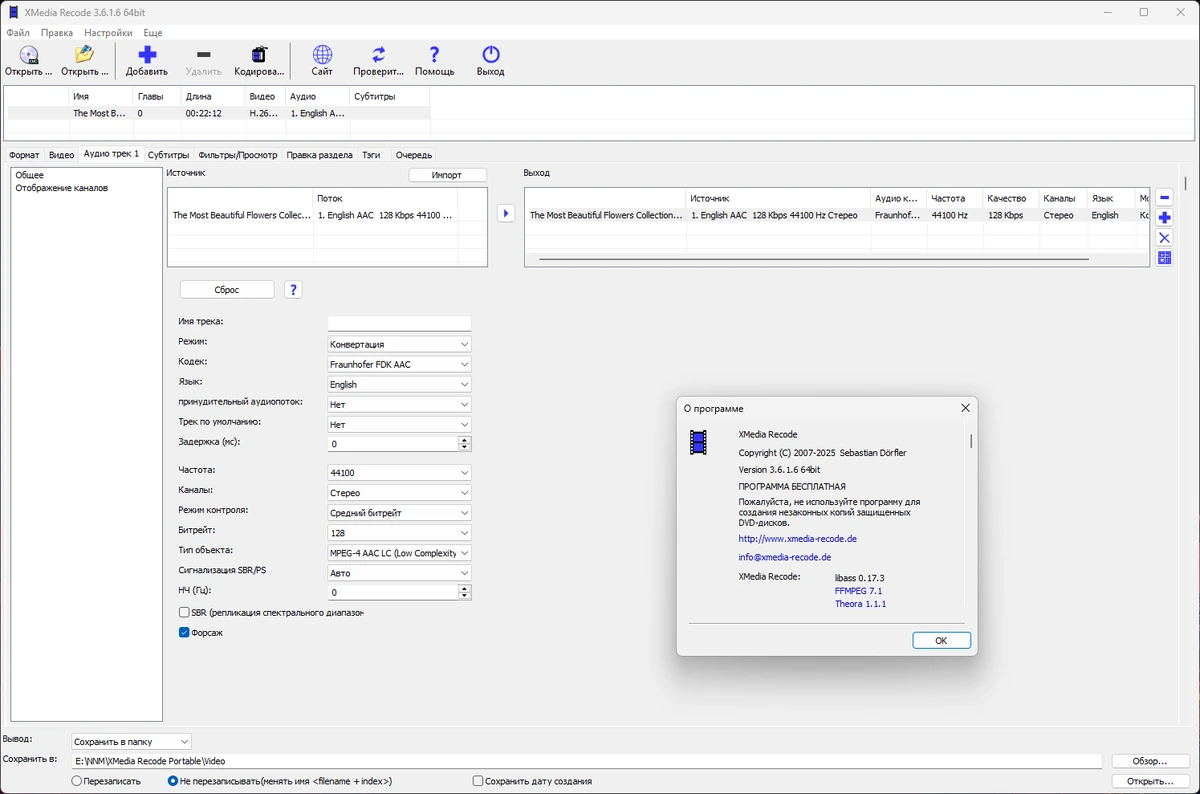Close the О программе dialog with X

(x=965, y=408)
